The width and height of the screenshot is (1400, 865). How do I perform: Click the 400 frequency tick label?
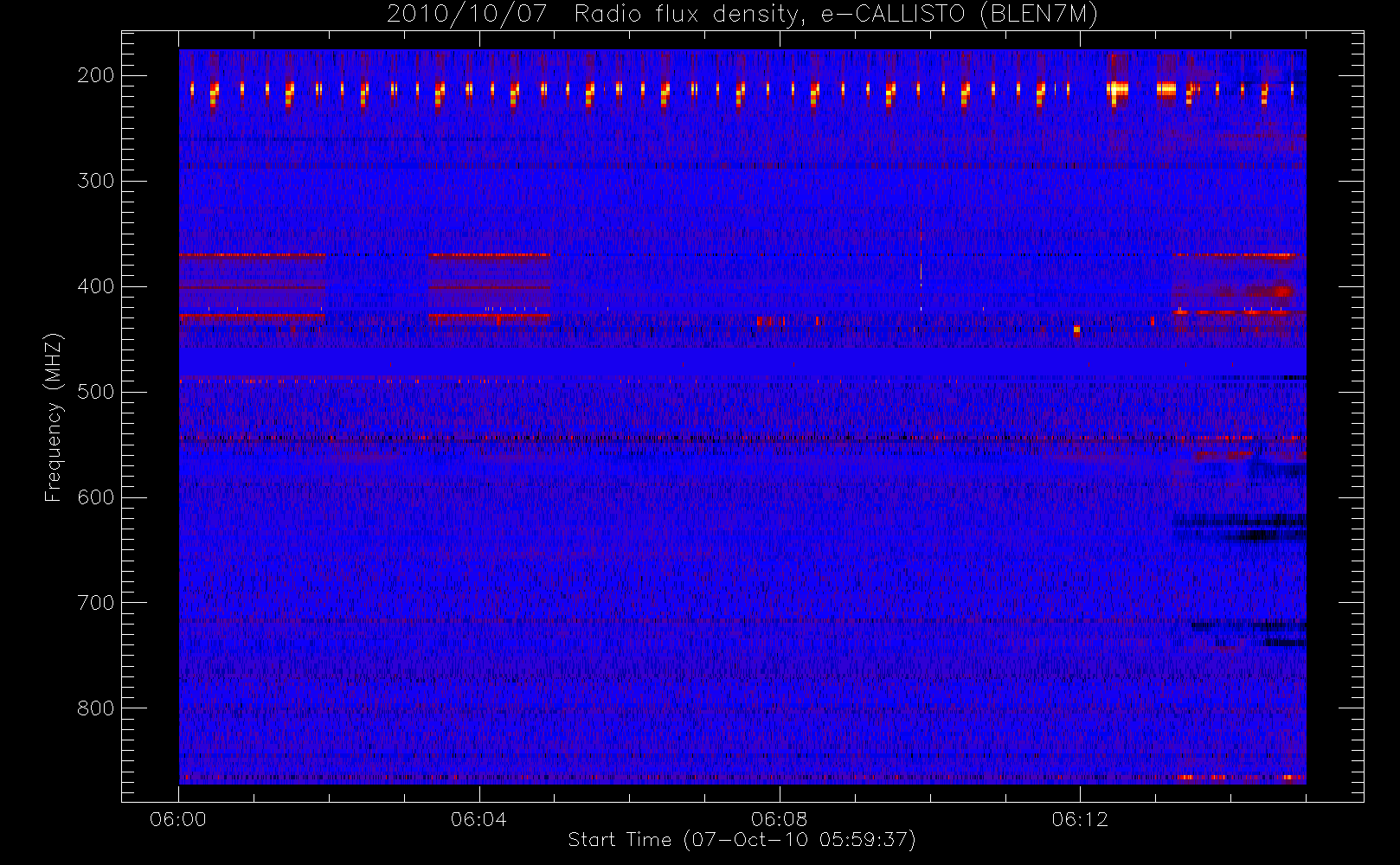pos(96,286)
